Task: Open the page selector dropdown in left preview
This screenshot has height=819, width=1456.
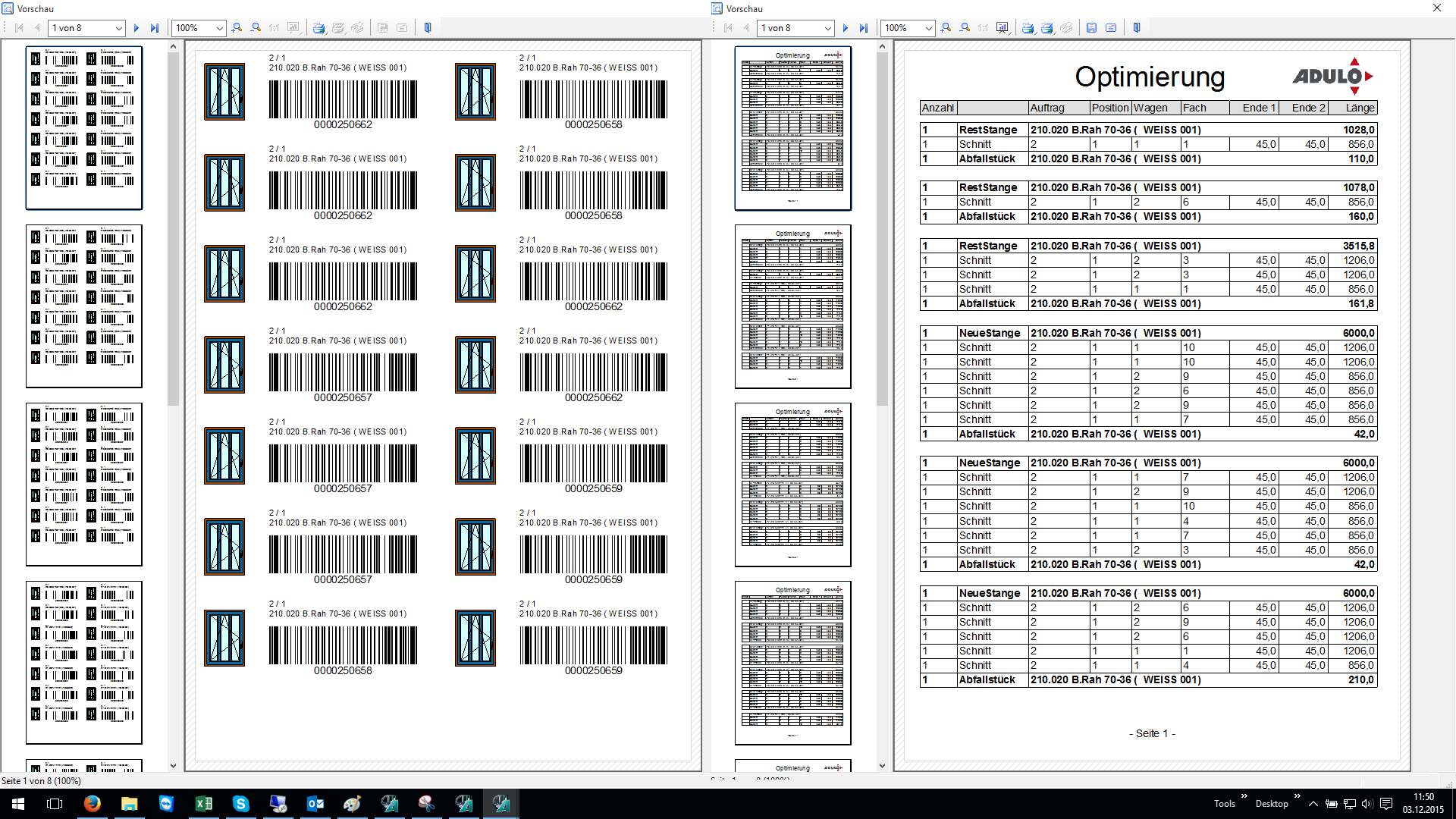Action: [x=119, y=28]
